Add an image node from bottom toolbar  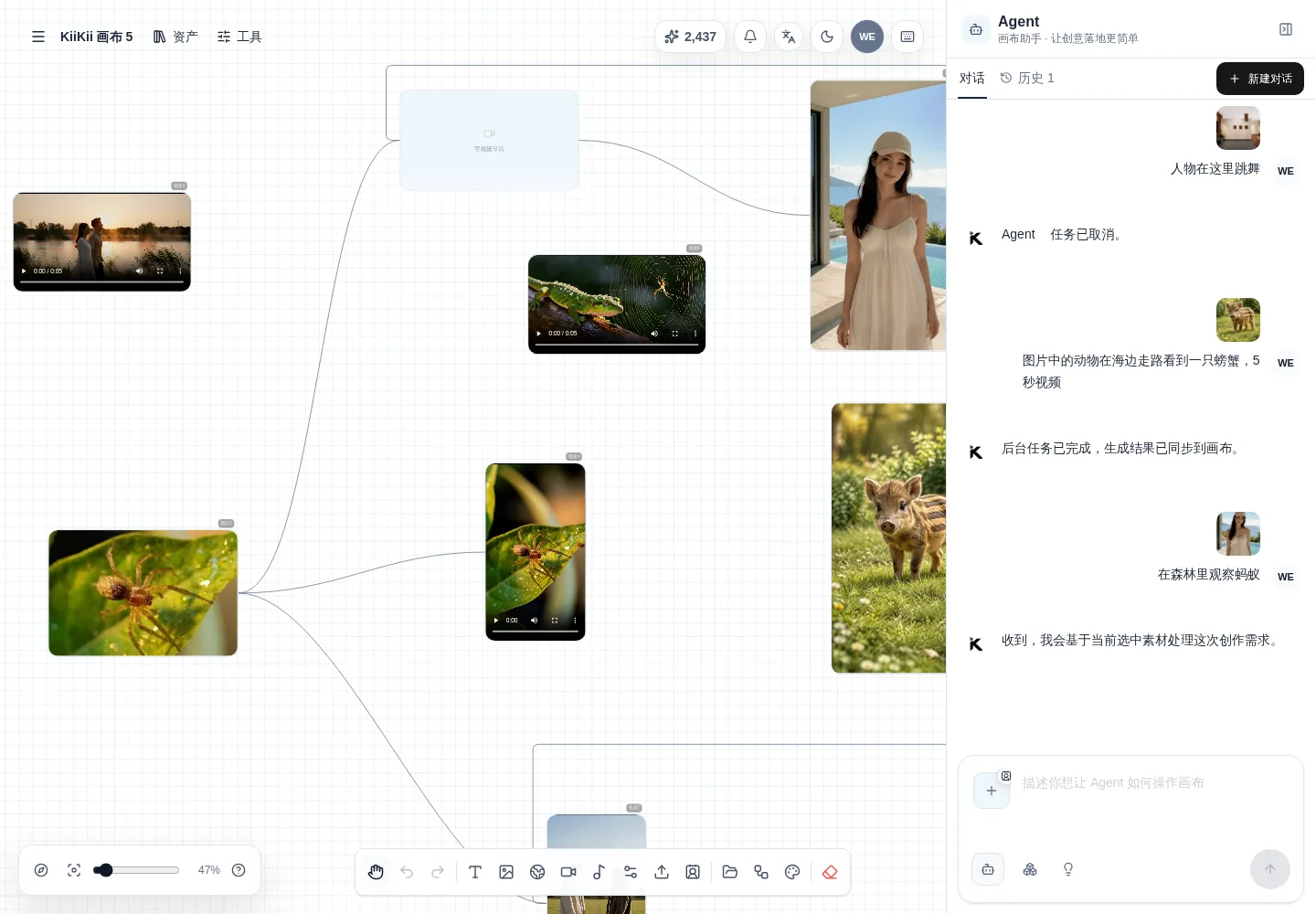click(506, 872)
